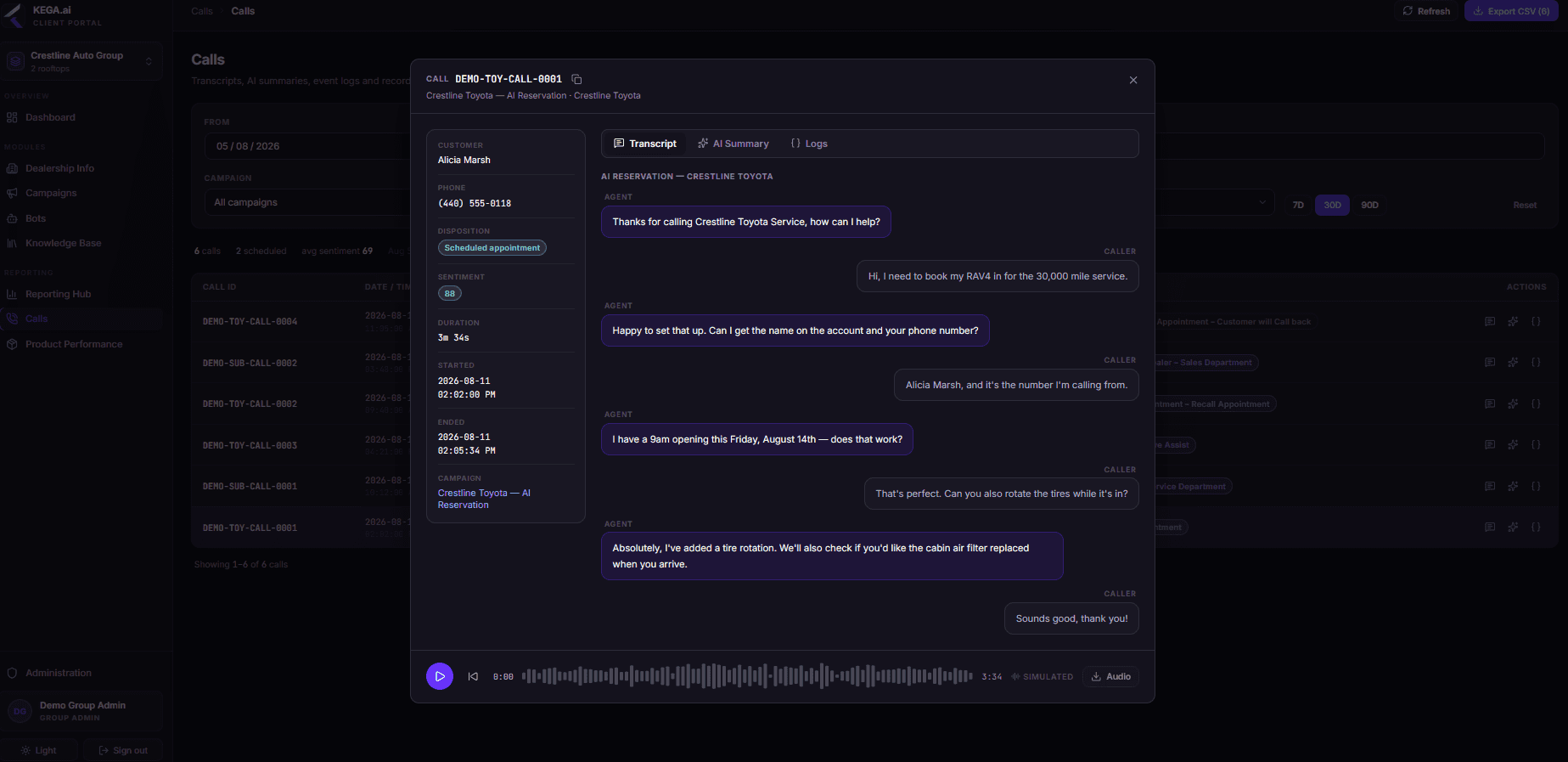Copy the call ID DEMO-TOY-CALL-0001

576,79
